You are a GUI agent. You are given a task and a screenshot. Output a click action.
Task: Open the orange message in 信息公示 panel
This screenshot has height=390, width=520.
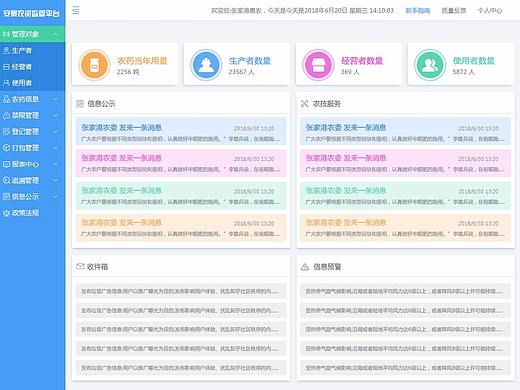(x=181, y=227)
